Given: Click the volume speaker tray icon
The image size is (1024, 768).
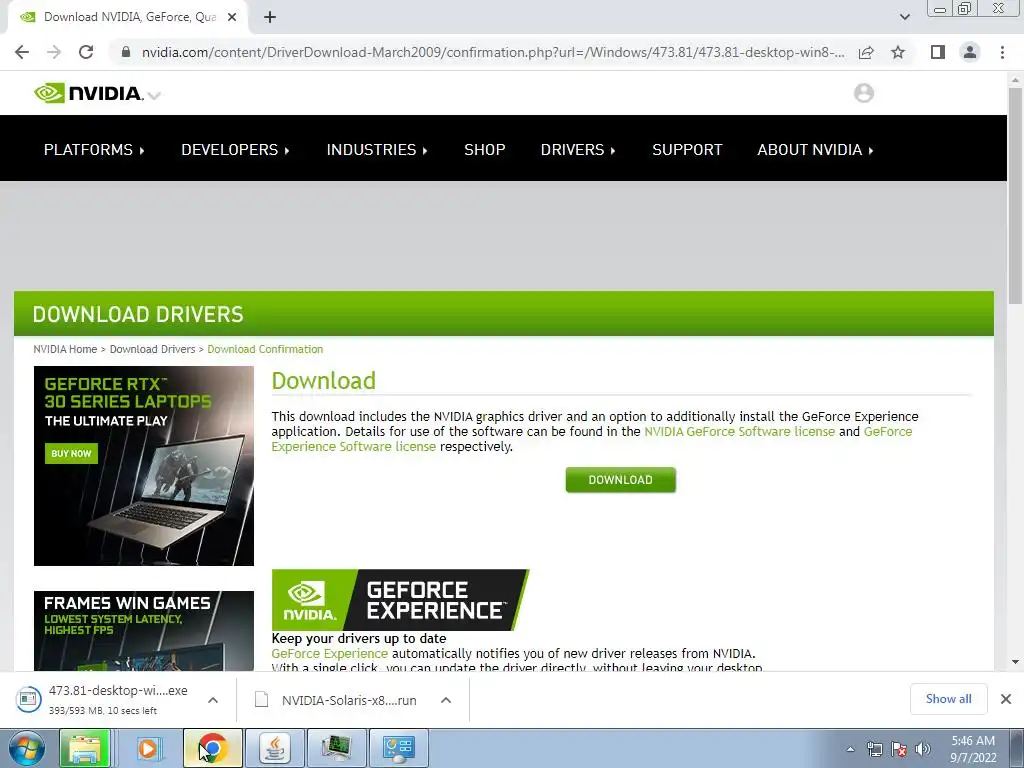Looking at the screenshot, I should pyautogui.click(x=923, y=749).
